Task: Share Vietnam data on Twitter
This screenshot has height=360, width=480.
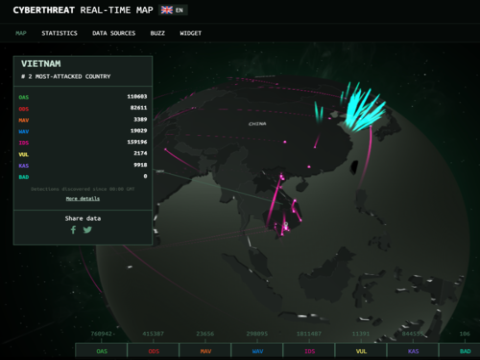Action: (x=87, y=230)
